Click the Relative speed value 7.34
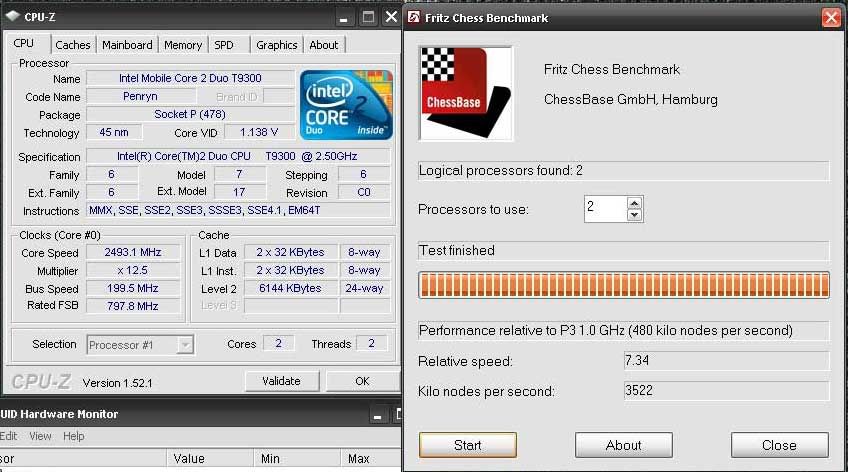Image resolution: width=848 pixels, height=472 pixels. pos(726,361)
